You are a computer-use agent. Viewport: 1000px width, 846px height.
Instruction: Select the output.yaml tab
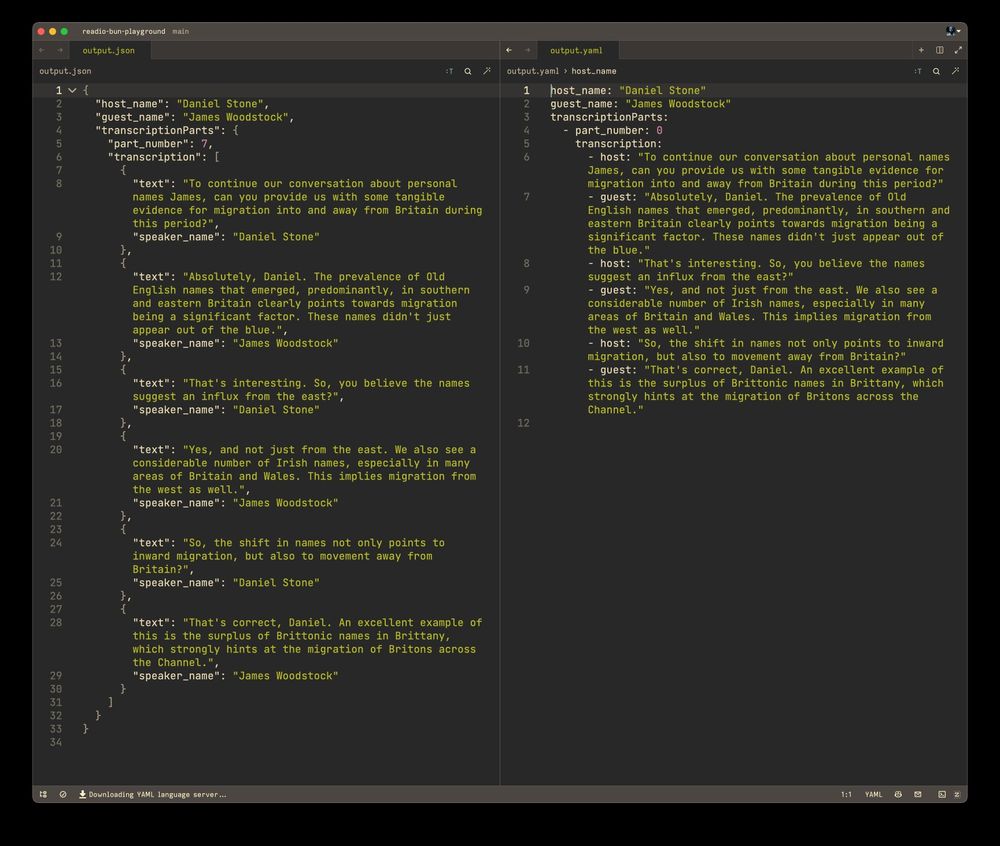(576, 50)
